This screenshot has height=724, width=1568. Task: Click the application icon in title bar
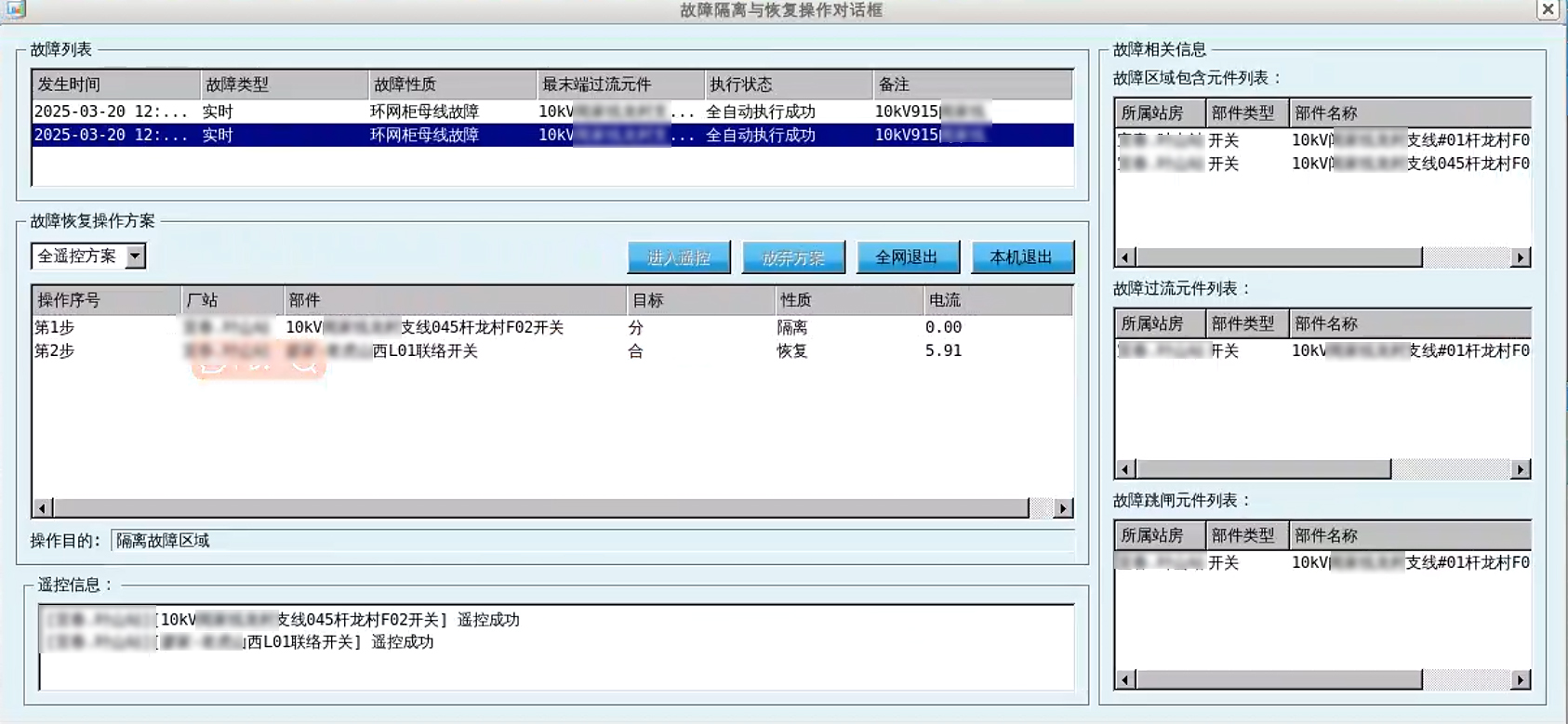point(14,9)
